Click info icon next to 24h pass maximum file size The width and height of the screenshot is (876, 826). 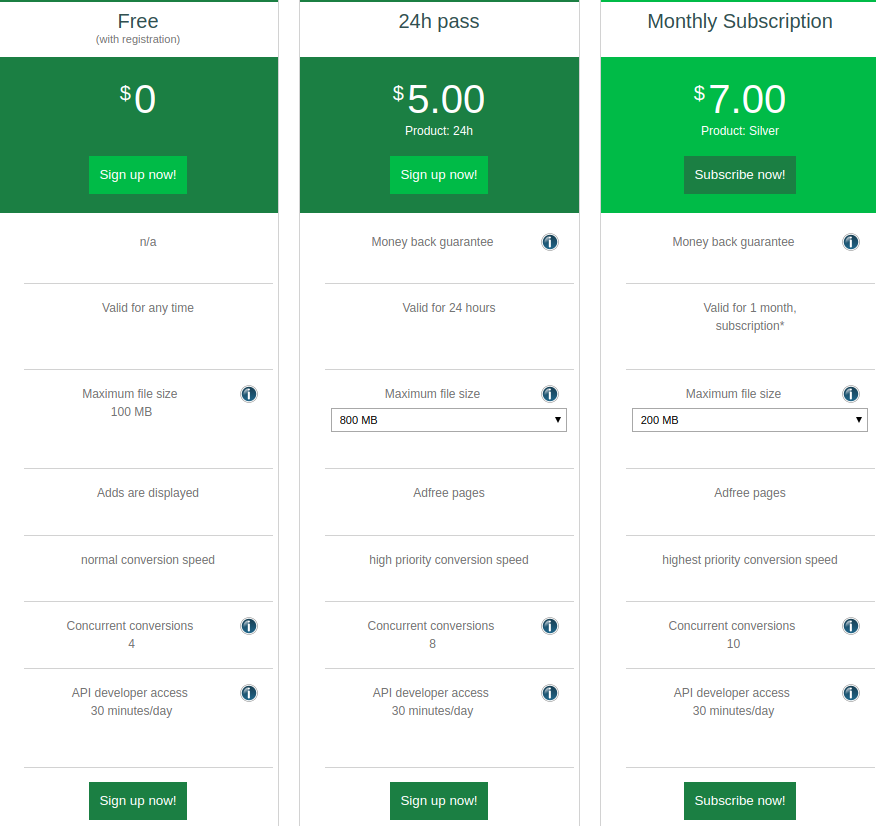(x=550, y=394)
